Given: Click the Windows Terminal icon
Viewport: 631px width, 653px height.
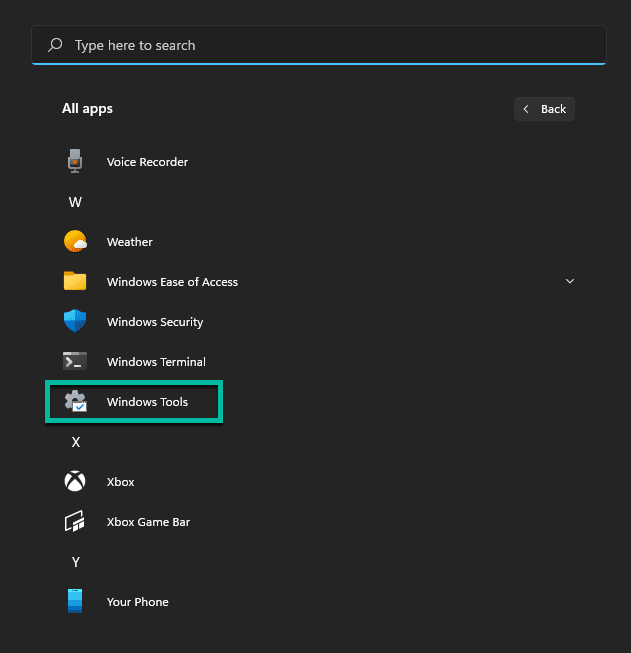Looking at the screenshot, I should click(x=75, y=361).
